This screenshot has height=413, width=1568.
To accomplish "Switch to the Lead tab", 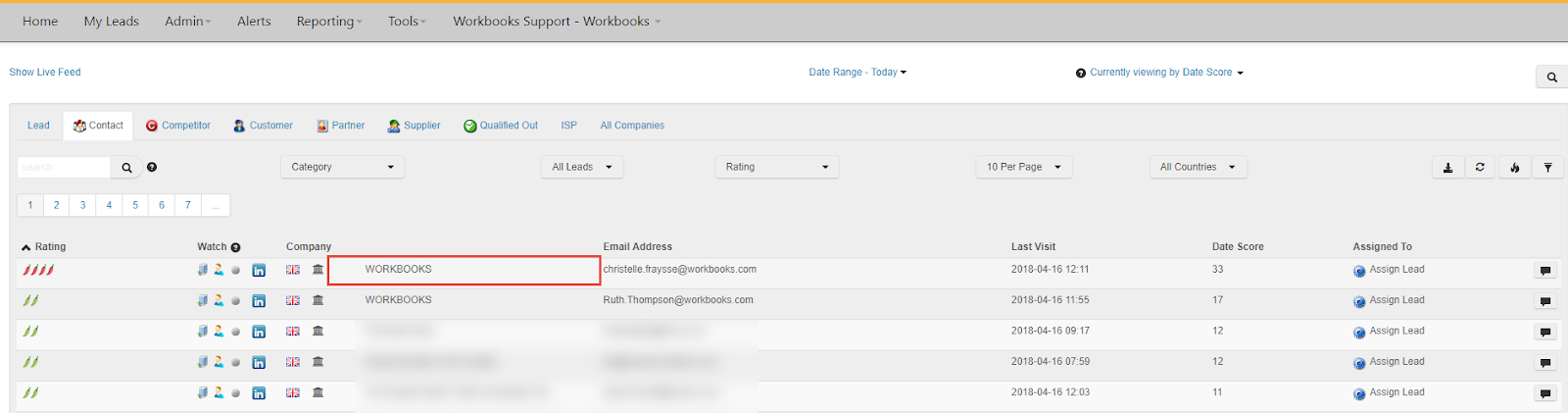I will pos(38,126).
